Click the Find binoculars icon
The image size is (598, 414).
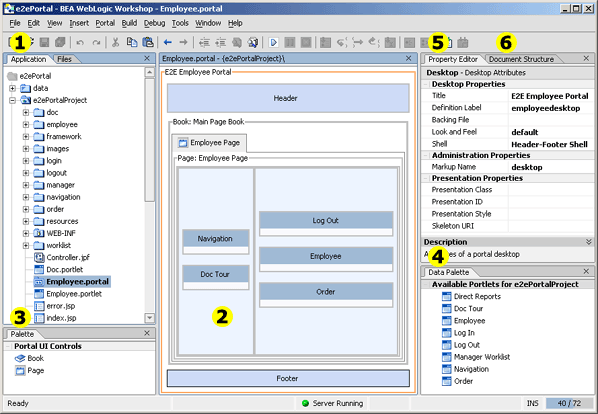(237, 42)
